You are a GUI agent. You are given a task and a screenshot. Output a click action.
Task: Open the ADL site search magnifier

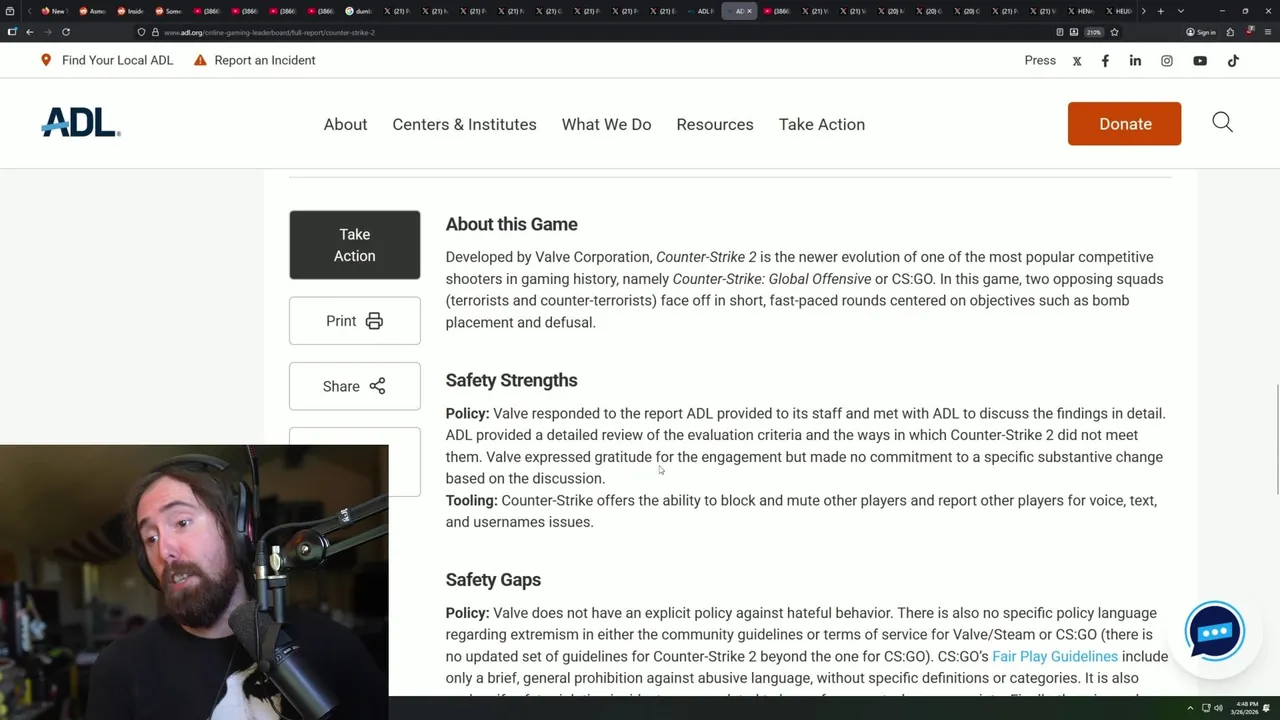click(x=1222, y=123)
